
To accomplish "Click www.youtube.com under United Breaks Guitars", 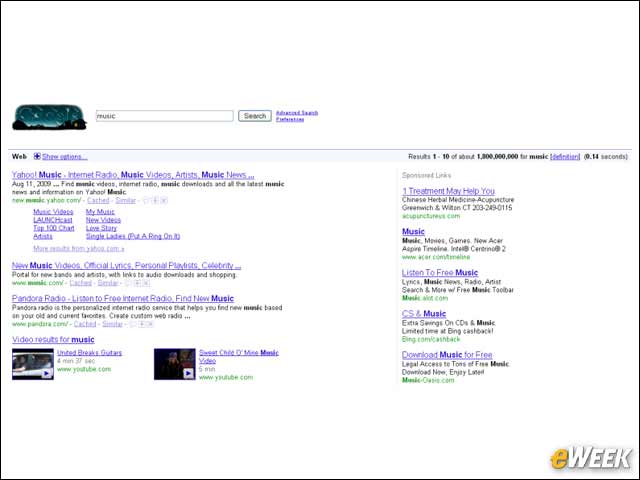I will tap(84, 369).
